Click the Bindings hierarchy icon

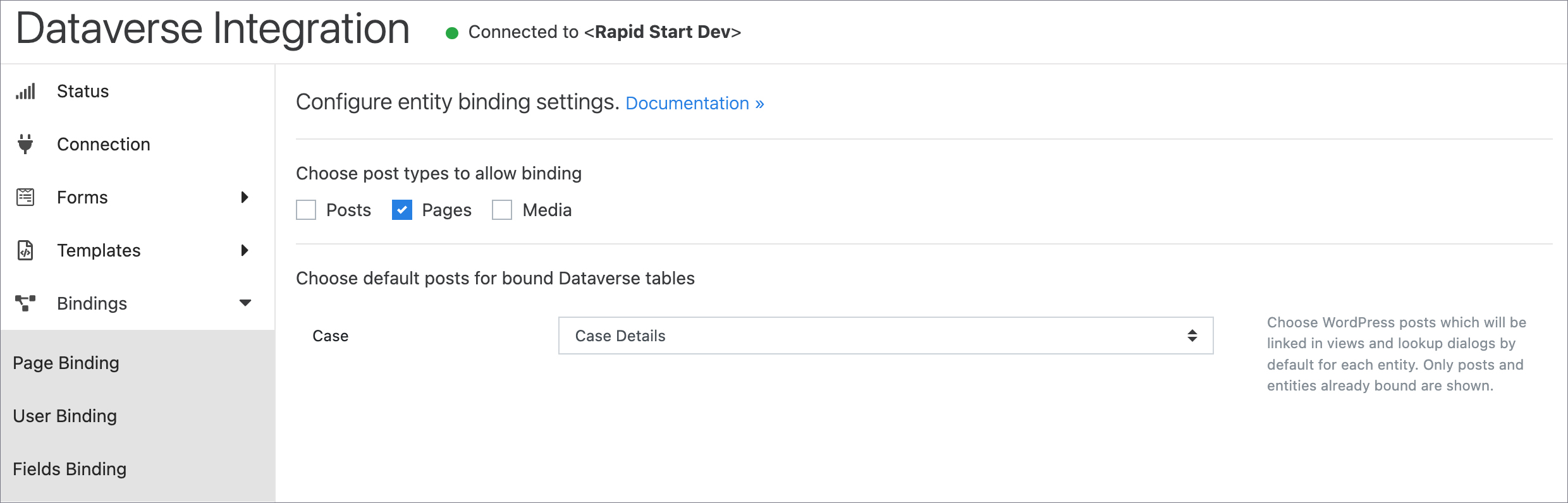[x=25, y=303]
